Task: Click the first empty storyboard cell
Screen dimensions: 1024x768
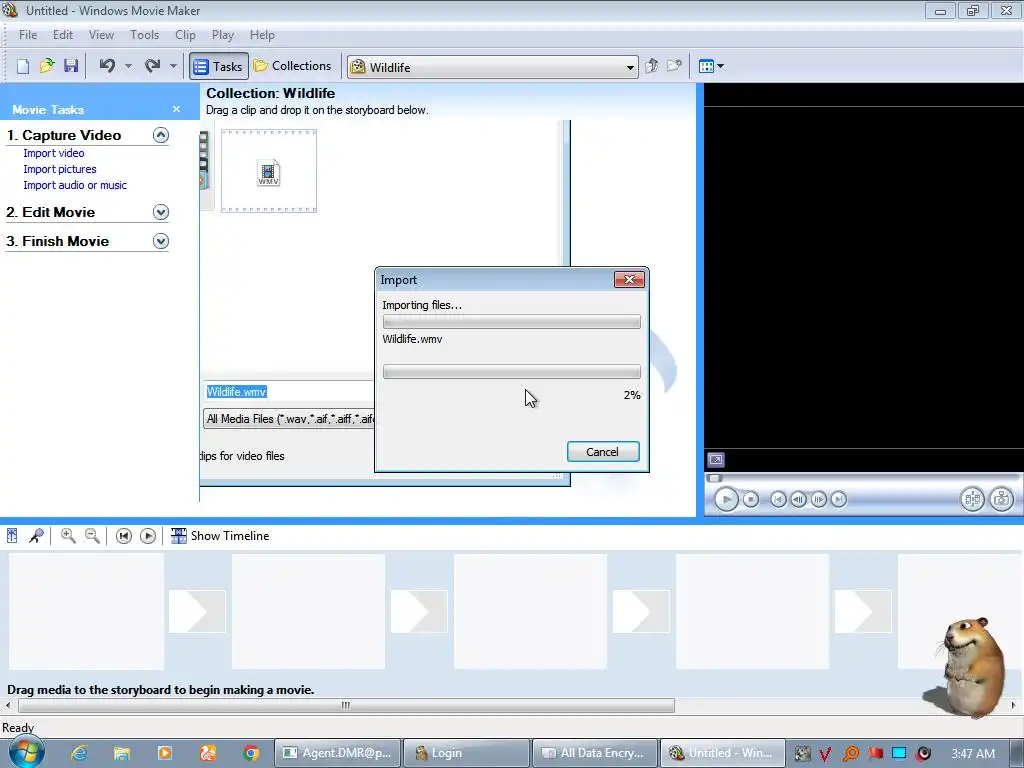Action: click(x=86, y=611)
